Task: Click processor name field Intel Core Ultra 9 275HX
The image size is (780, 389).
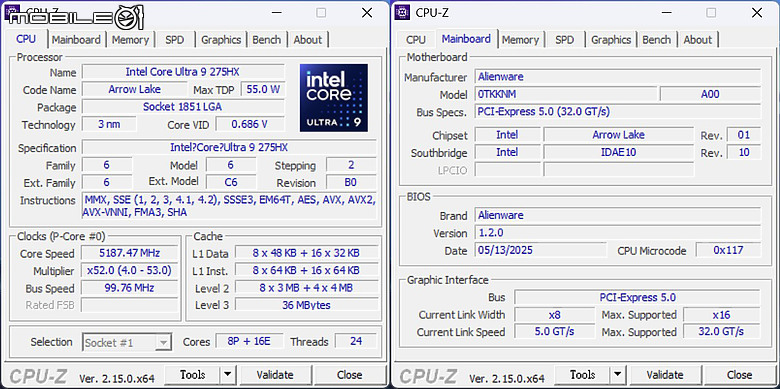Action: [183, 72]
